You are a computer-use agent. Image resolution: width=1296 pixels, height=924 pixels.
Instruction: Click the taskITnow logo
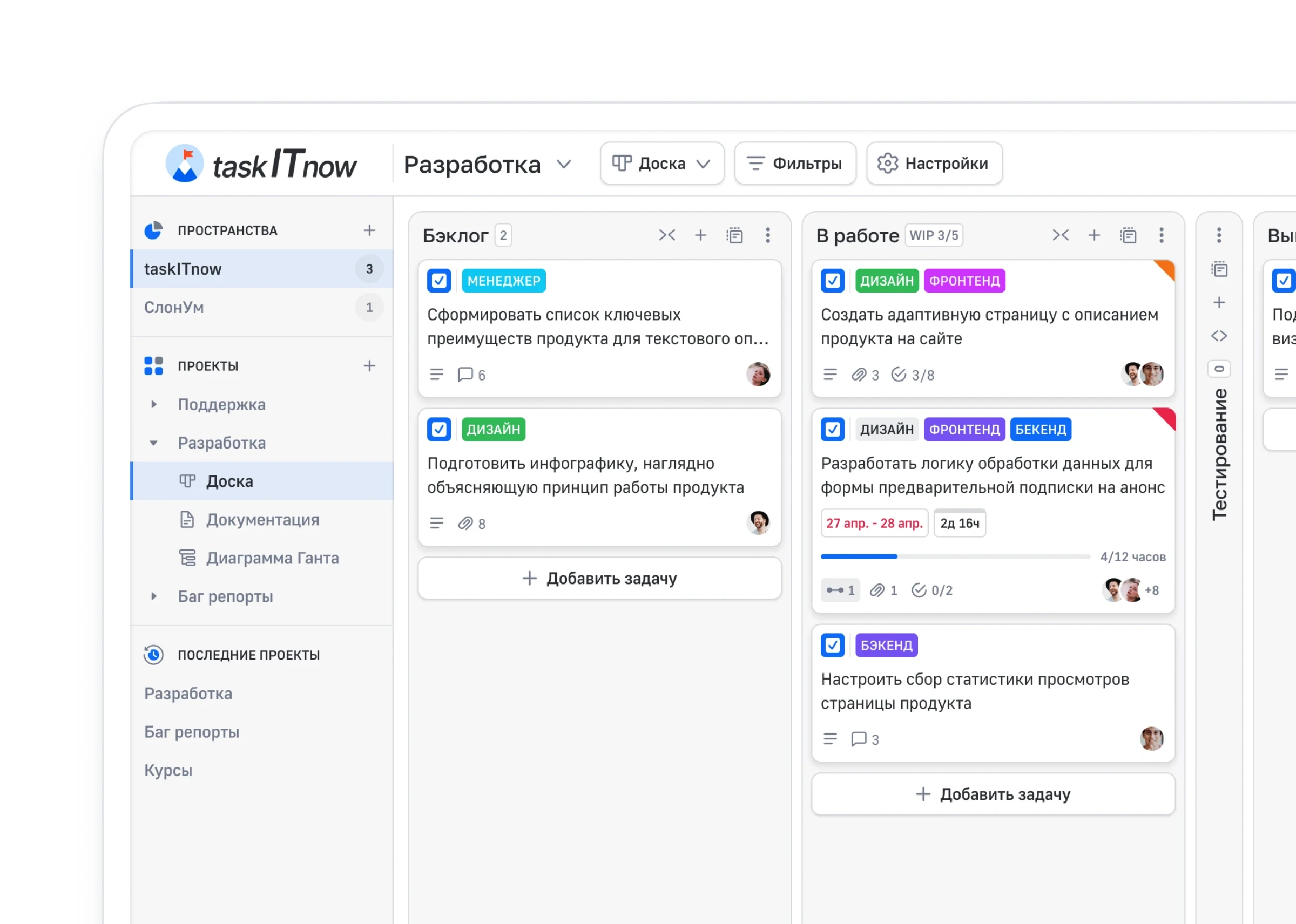pyautogui.click(x=261, y=165)
